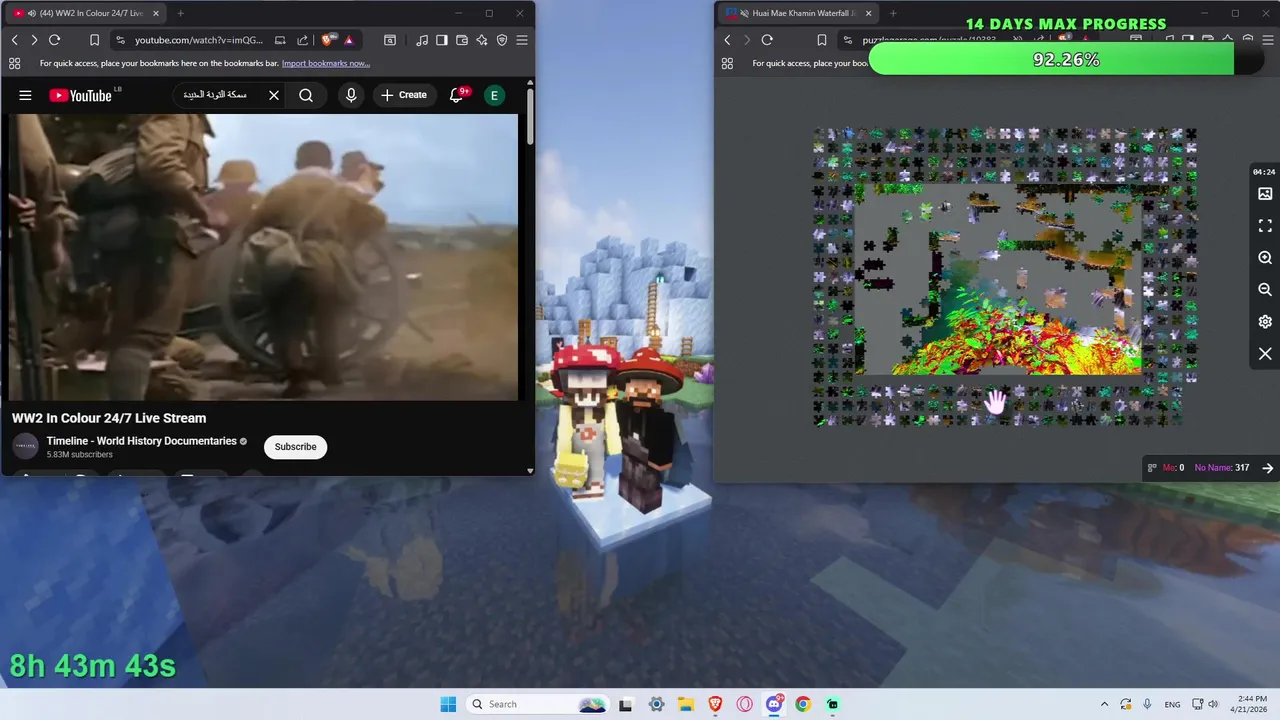Click the arrow next to No Name: 317
Screen dimensions: 1280x720
(x=1267, y=468)
